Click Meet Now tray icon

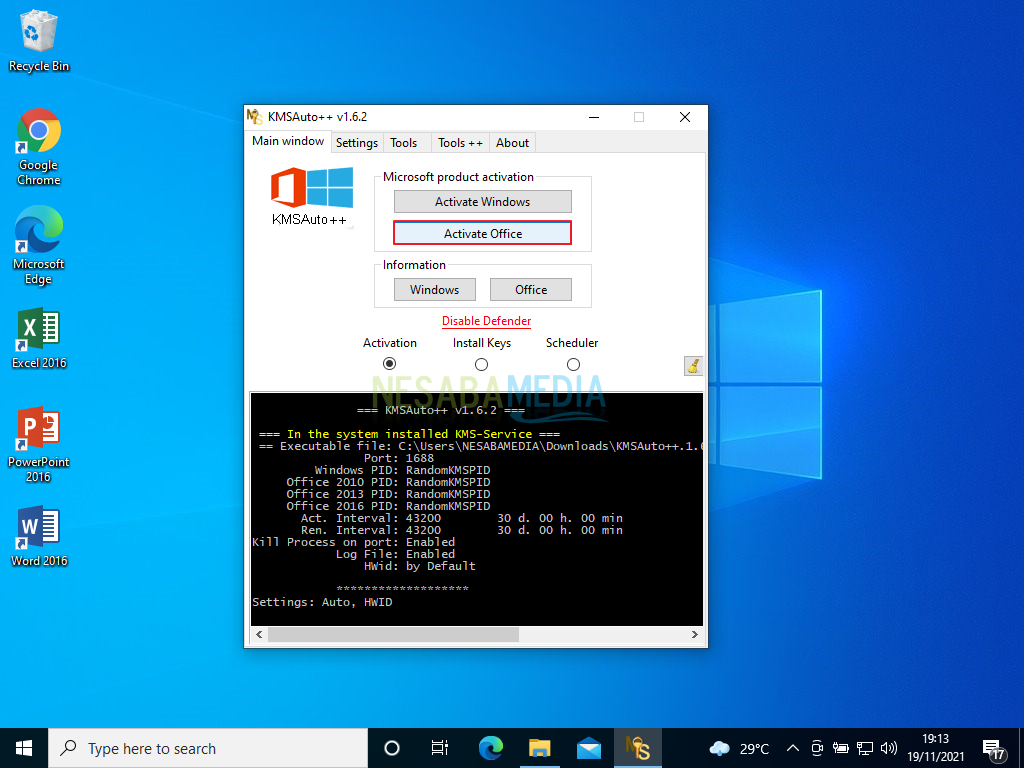[816, 748]
